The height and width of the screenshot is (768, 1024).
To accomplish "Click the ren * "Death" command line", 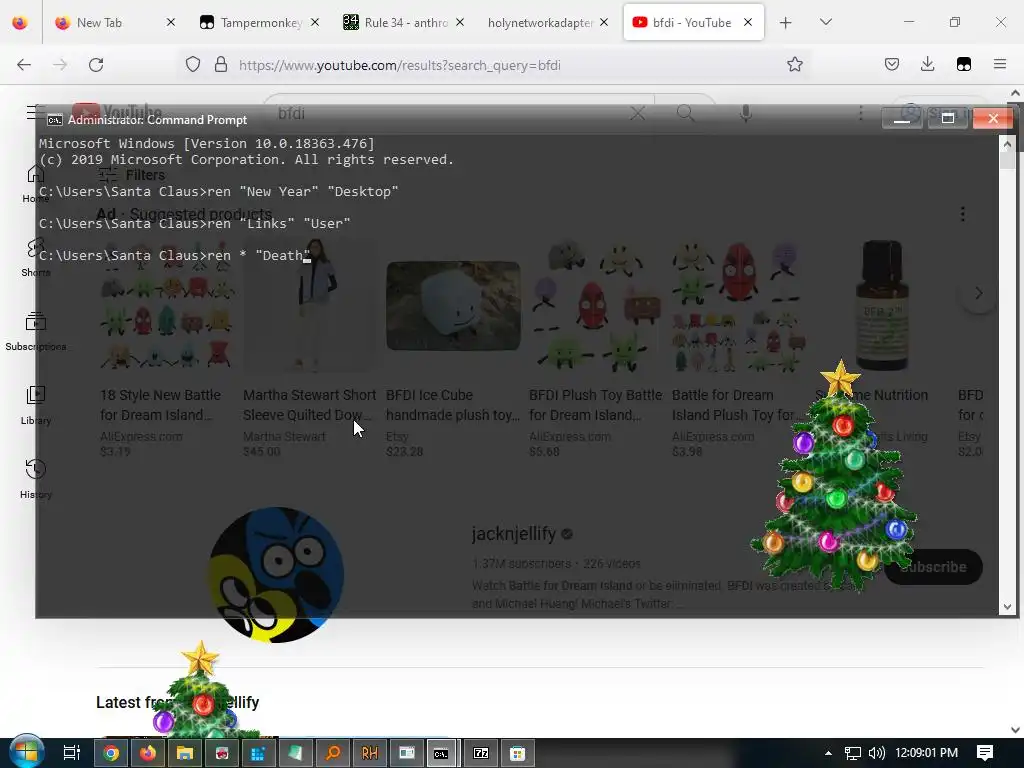I will point(174,256).
